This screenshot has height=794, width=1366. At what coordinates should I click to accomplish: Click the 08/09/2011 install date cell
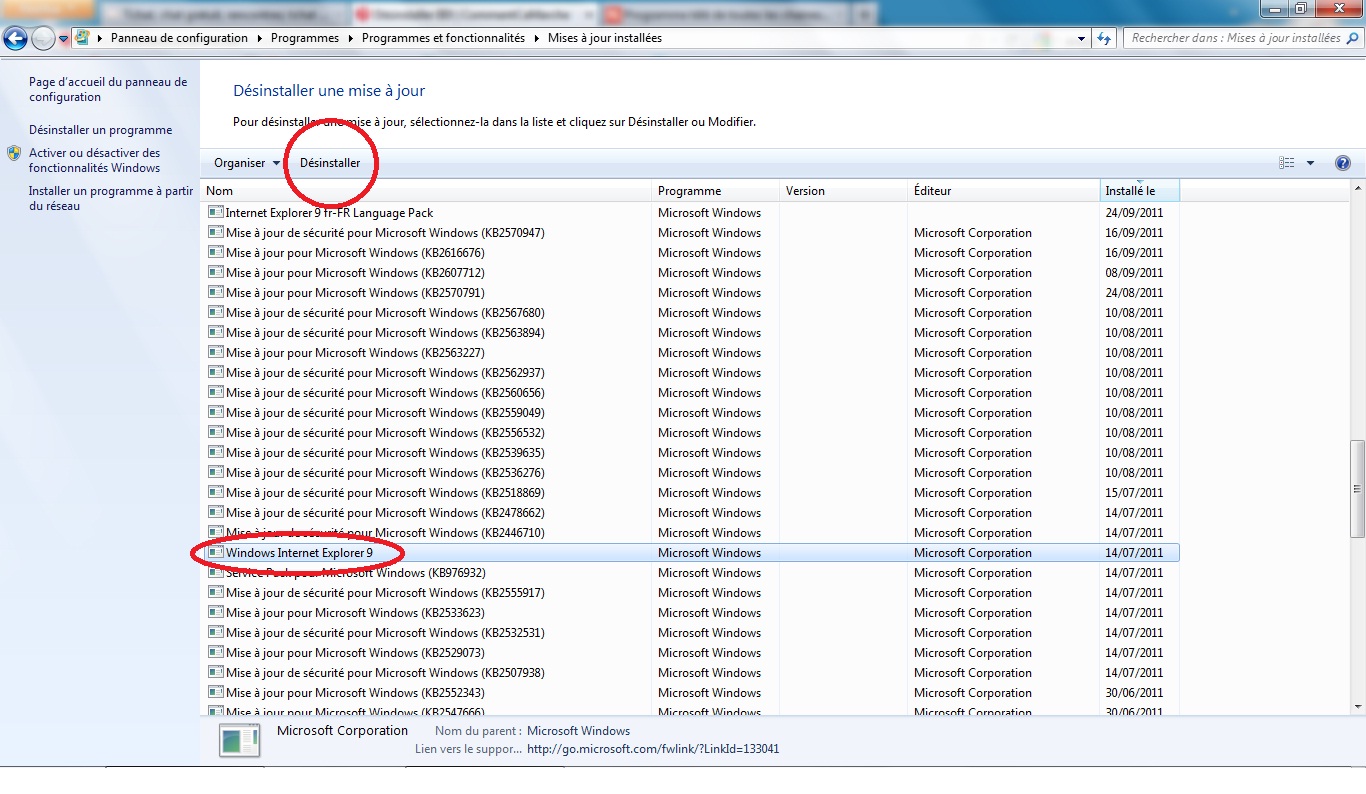click(1134, 272)
